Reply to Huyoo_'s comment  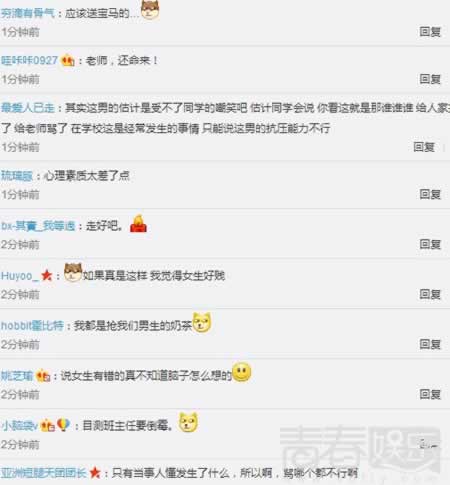430,294
